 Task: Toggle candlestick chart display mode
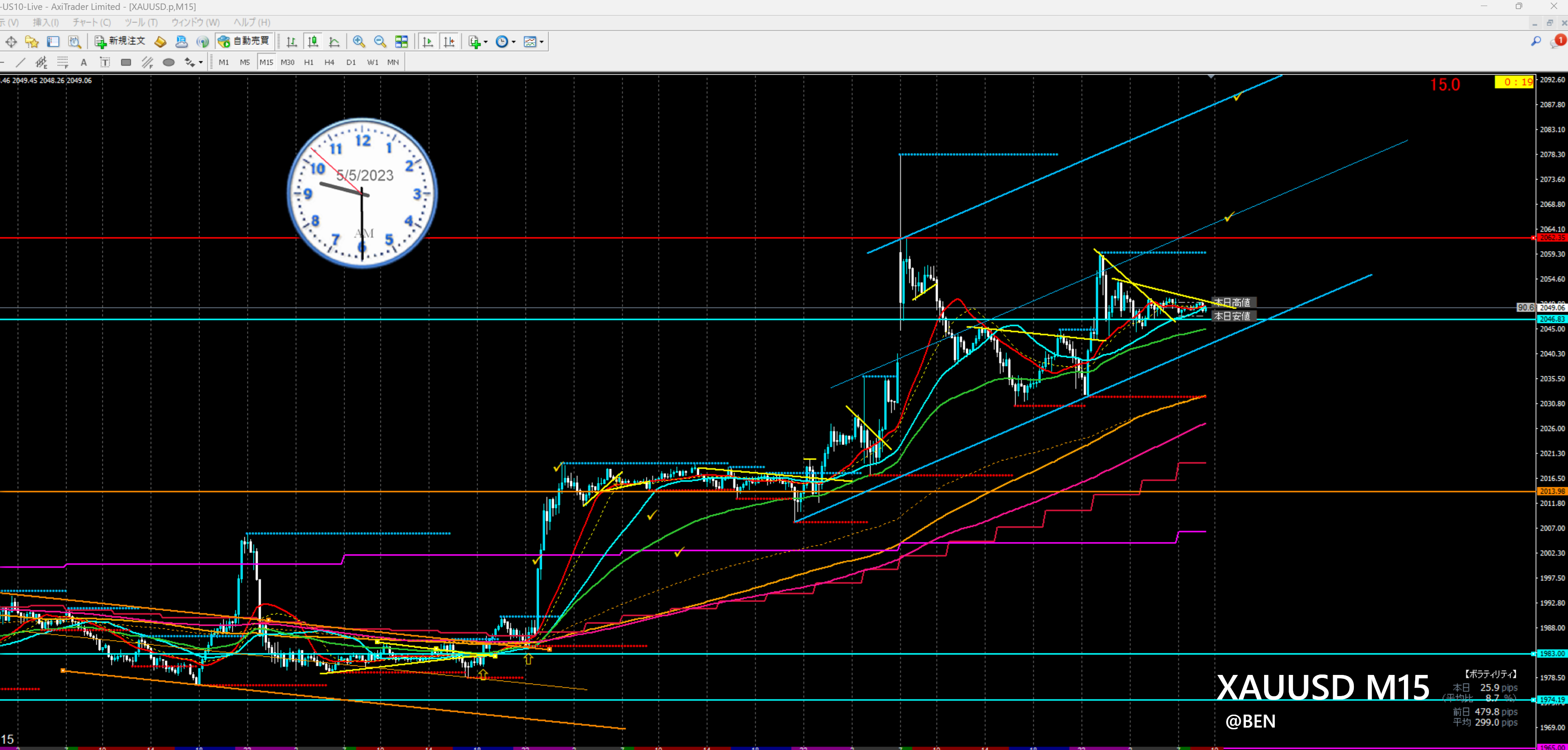(313, 42)
